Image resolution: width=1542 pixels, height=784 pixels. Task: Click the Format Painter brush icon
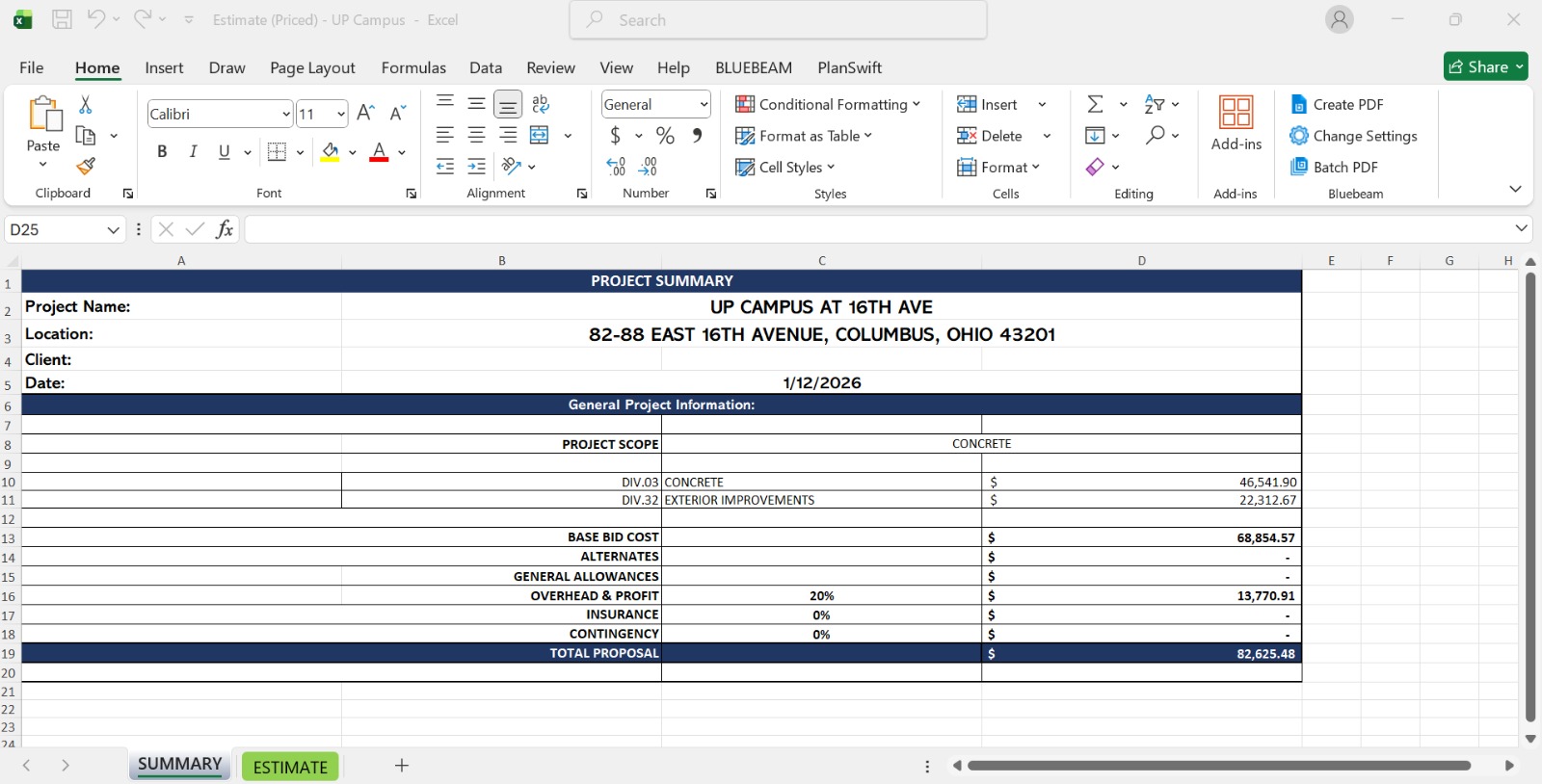pyautogui.click(x=86, y=167)
